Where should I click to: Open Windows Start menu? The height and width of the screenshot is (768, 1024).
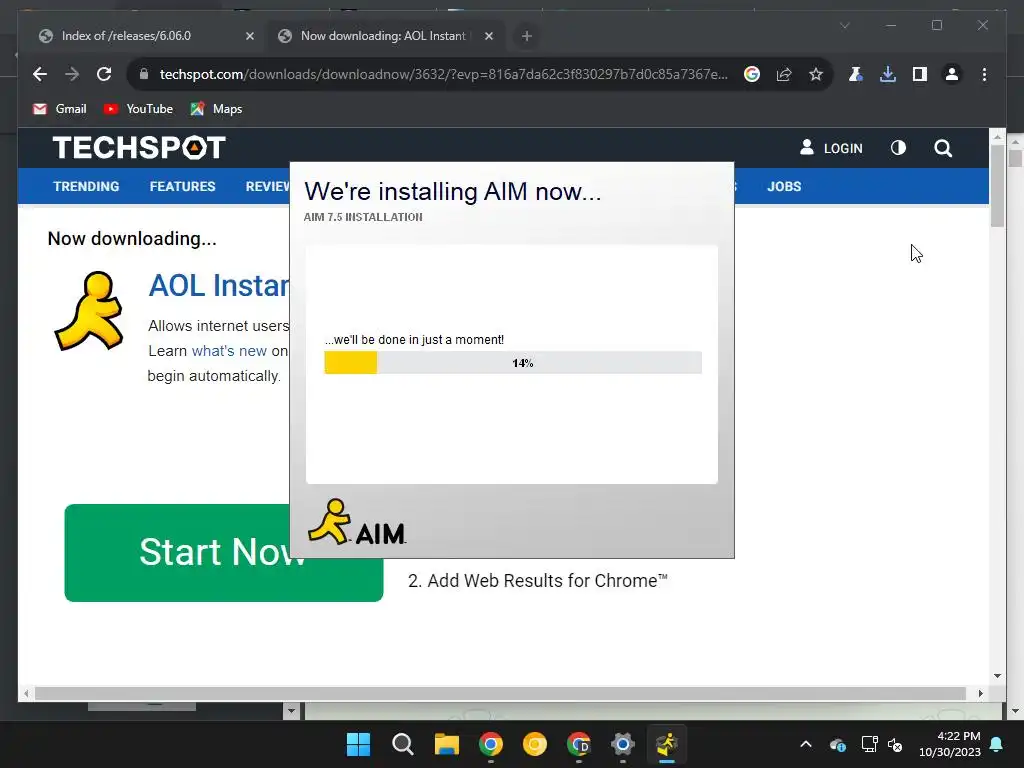(x=359, y=744)
